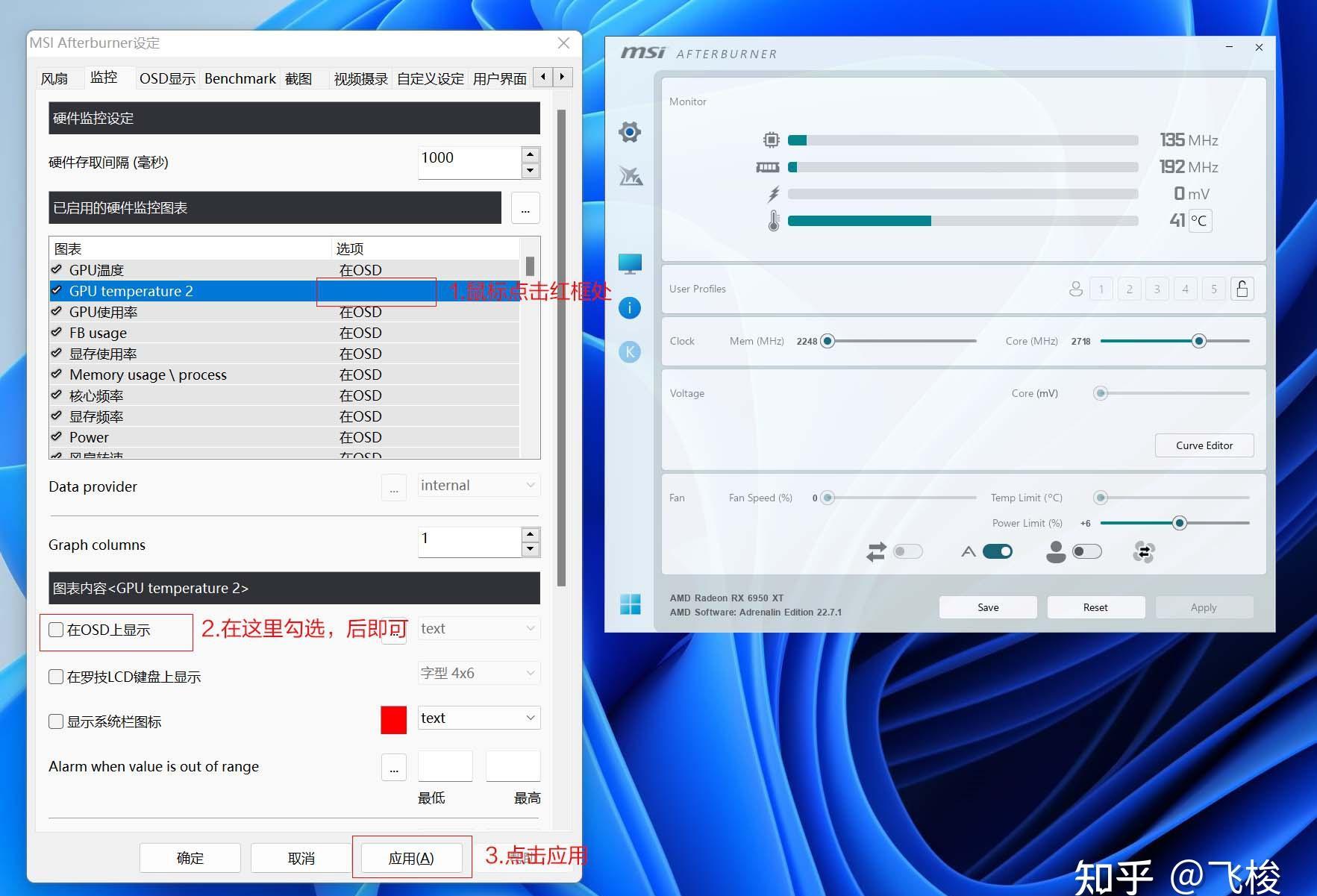Click Power Limit slider handle
The height and width of the screenshot is (896, 1317).
[1180, 523]
